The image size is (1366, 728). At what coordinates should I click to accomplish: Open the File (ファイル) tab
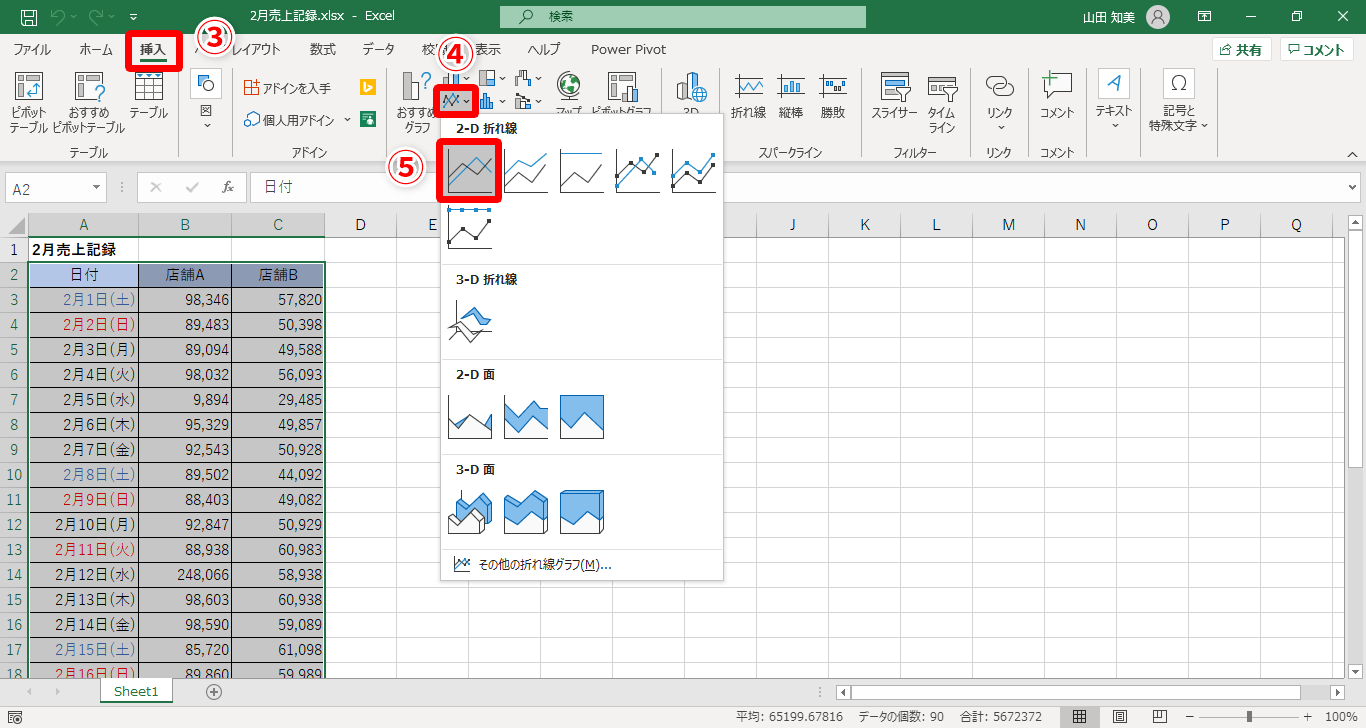32,50
